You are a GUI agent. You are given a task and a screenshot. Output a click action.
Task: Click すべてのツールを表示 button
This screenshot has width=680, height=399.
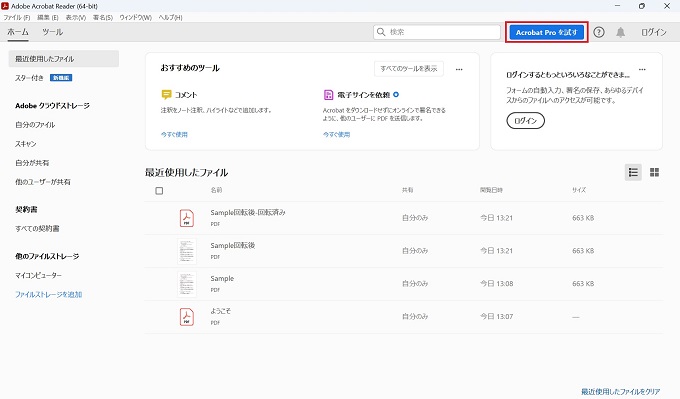click(x=409, y=69)
